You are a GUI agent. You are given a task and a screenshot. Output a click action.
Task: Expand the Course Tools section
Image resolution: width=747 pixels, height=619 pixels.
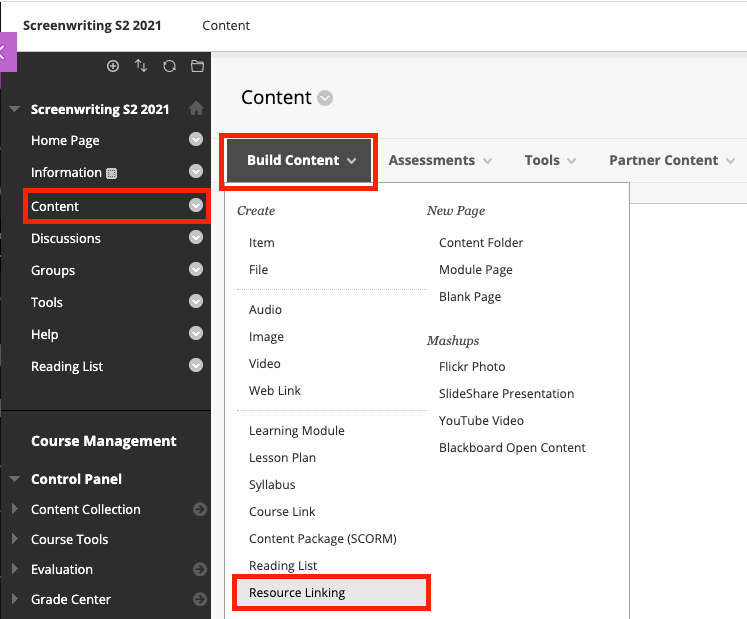(14, 539)
